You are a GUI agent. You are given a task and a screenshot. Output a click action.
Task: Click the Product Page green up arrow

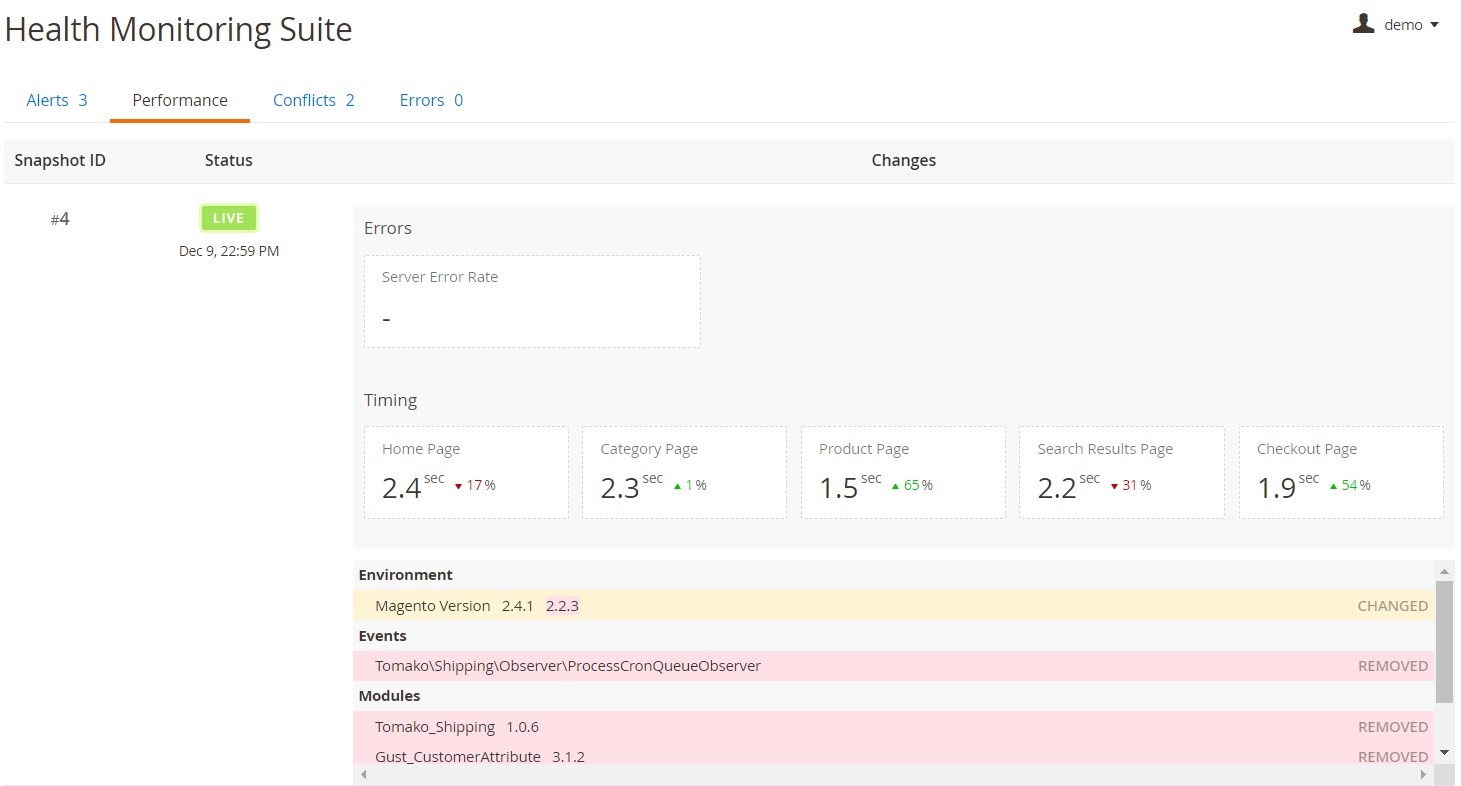(895, 487)
